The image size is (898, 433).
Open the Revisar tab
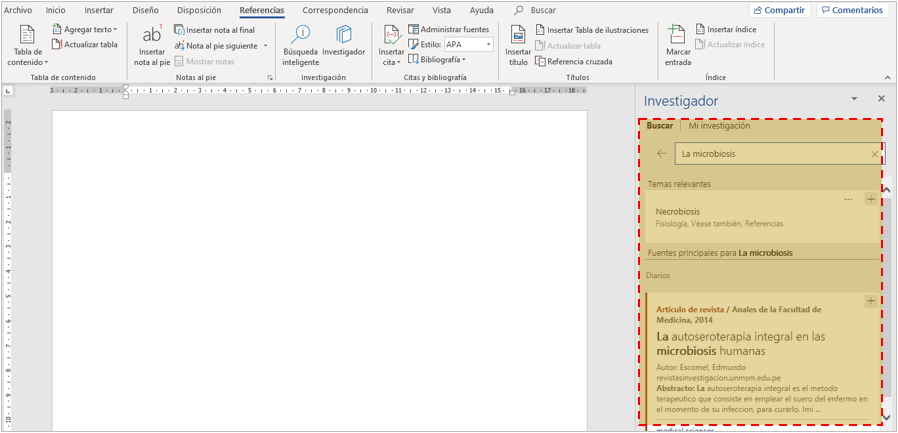(400, 10)
